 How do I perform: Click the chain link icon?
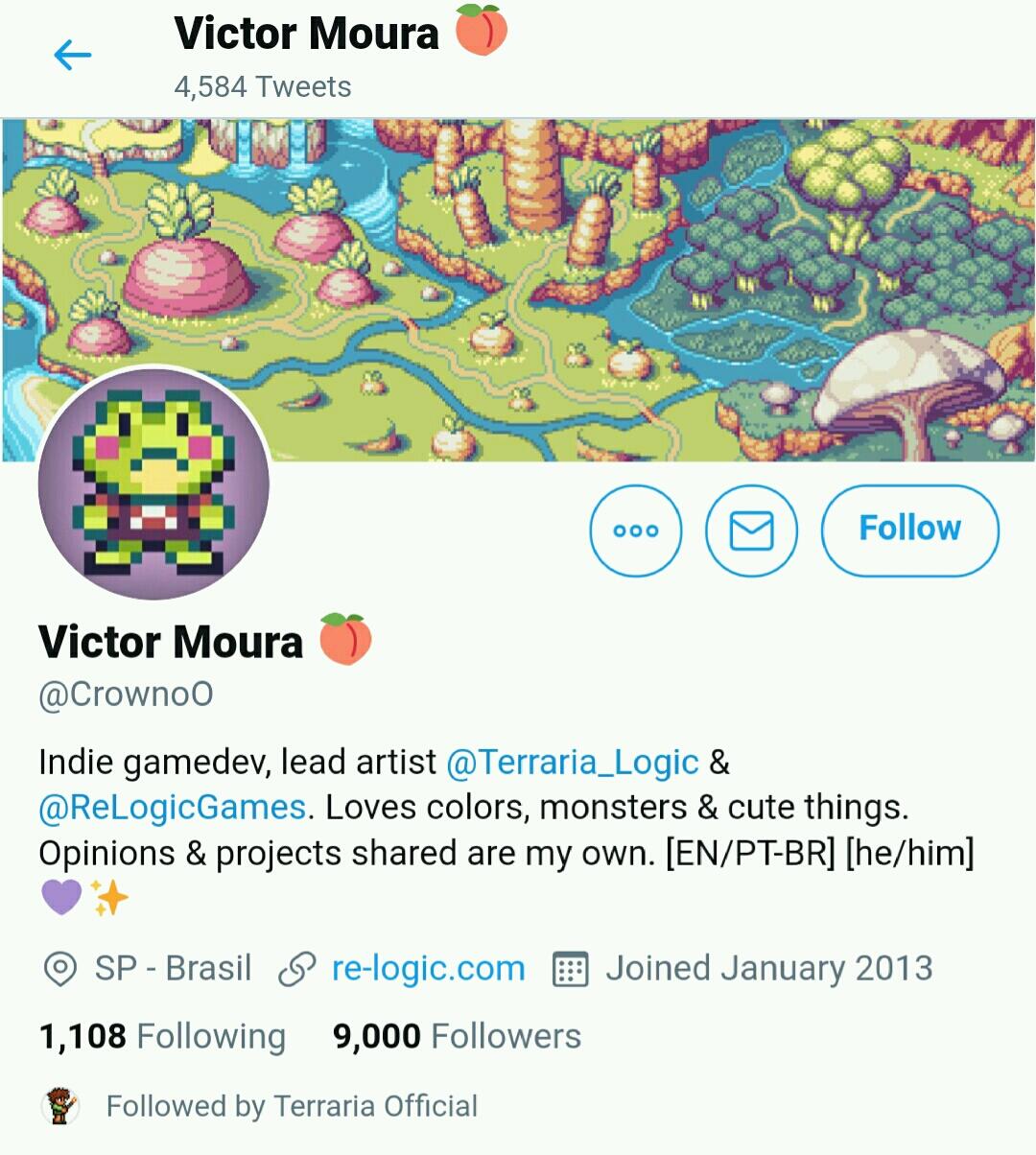point(296,969)
